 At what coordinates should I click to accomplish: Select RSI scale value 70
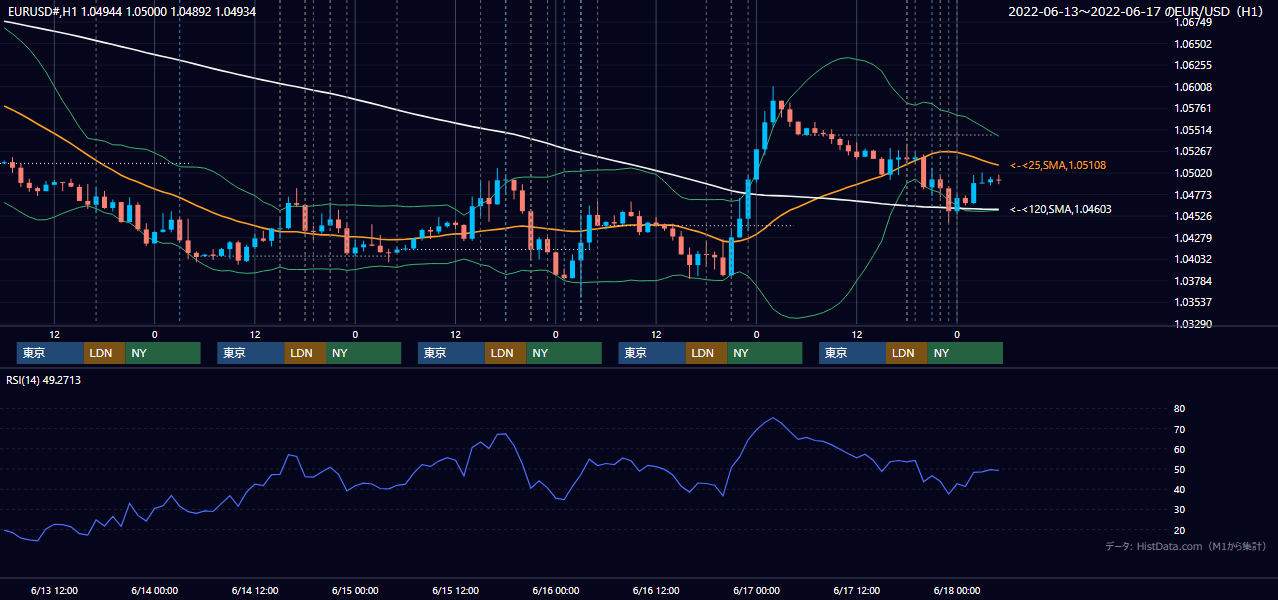(x=1180, y=429)
